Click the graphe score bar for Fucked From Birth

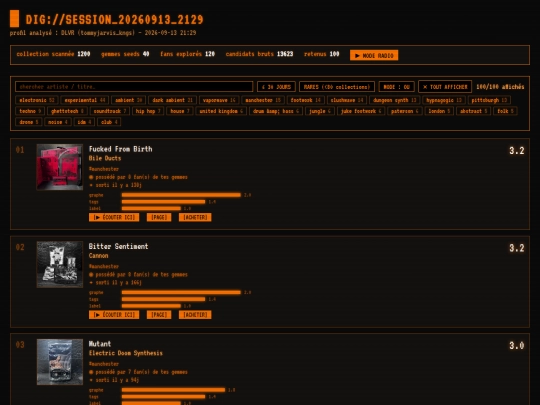click(181, 195)
